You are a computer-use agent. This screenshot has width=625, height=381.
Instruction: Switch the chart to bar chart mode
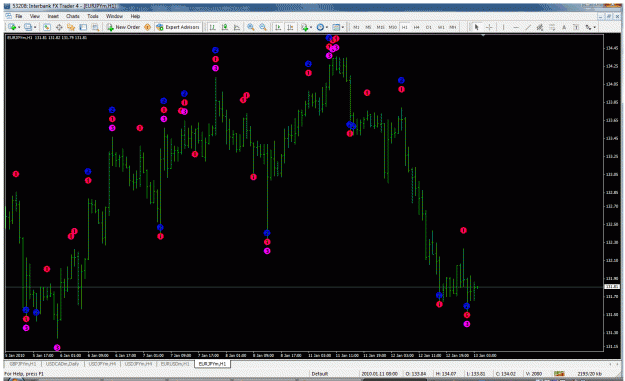coord(212,27)
